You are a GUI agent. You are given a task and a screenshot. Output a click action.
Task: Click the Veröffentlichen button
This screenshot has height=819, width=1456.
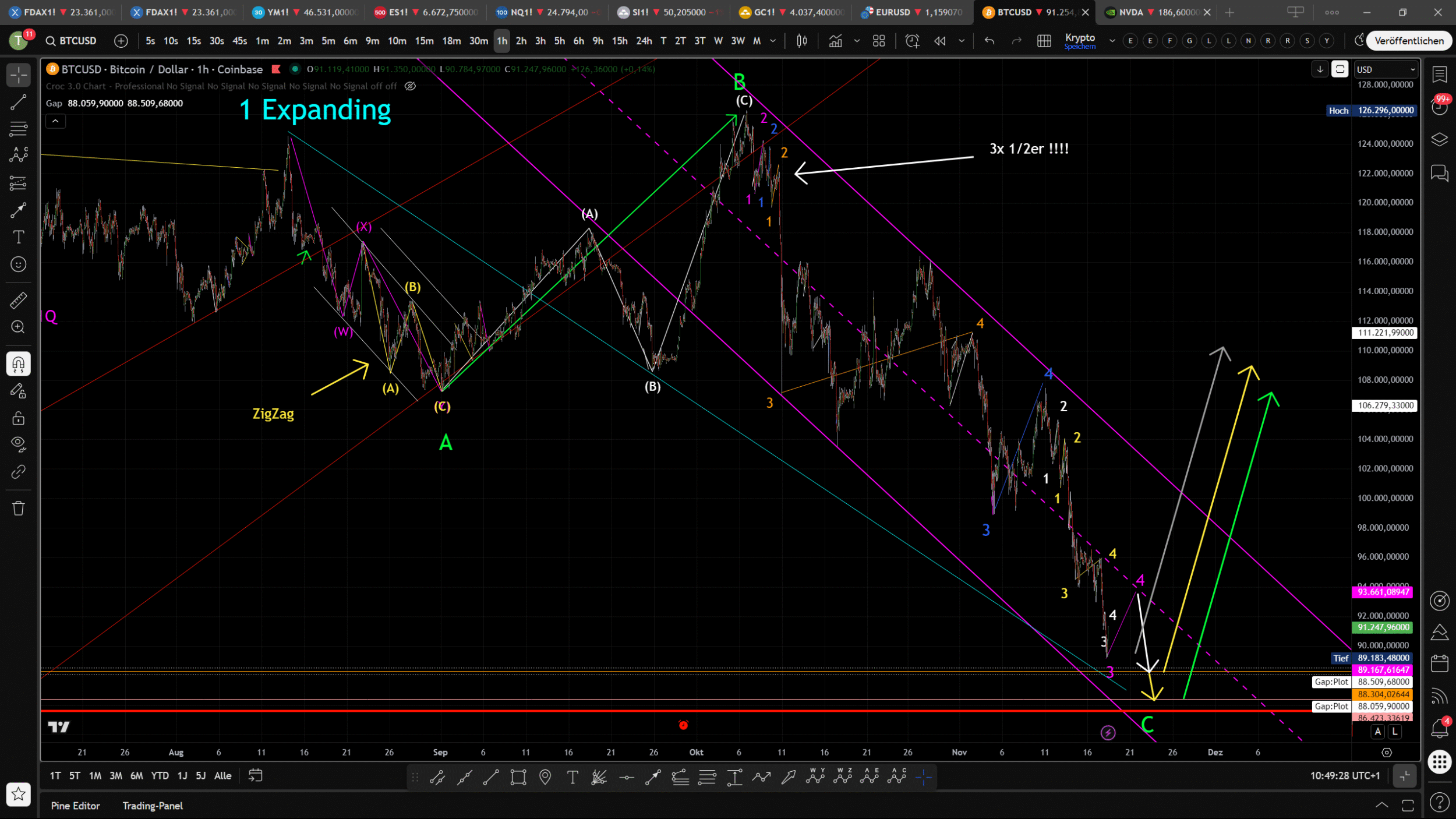click(1408, 41)
